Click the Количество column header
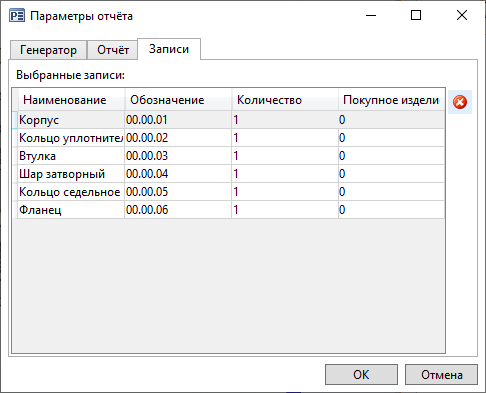Viewport: 486px width, 393px height. click(285, 100)
